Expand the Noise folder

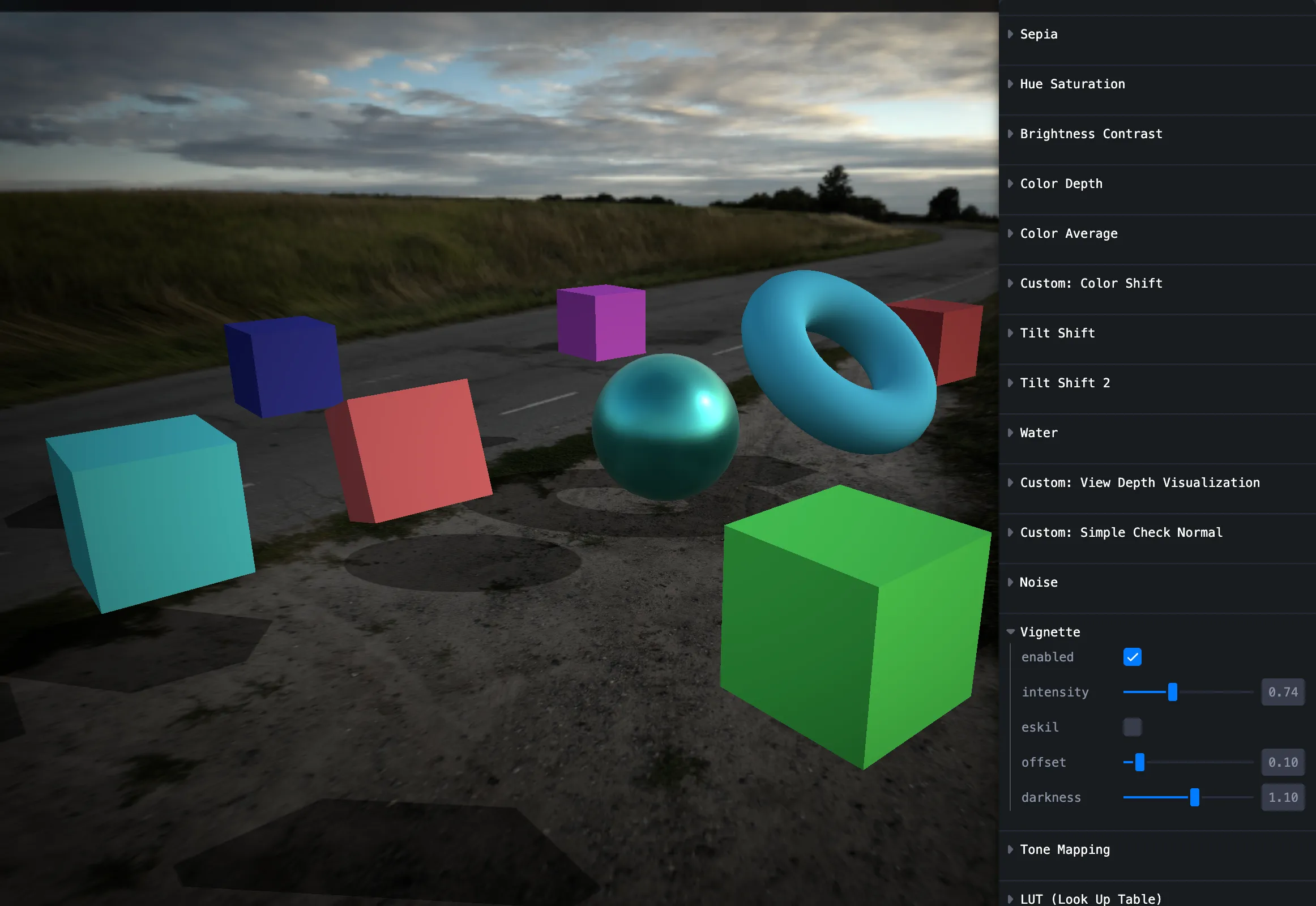coord(1039,583)
